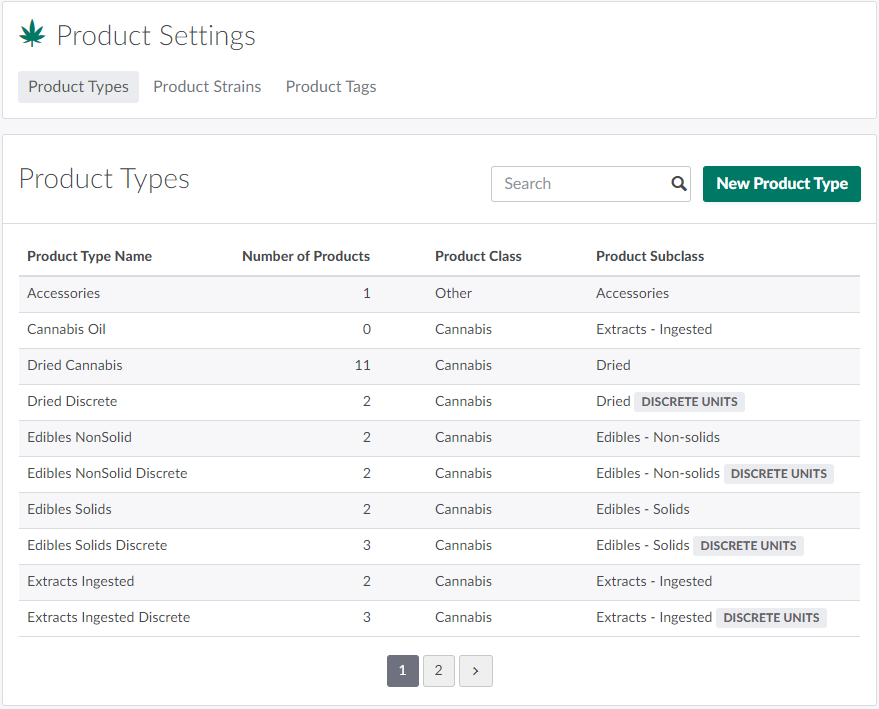This screenshot has width=879, height=709.
Task: Select the Cannabis Oil row
Action: [66, 329]
